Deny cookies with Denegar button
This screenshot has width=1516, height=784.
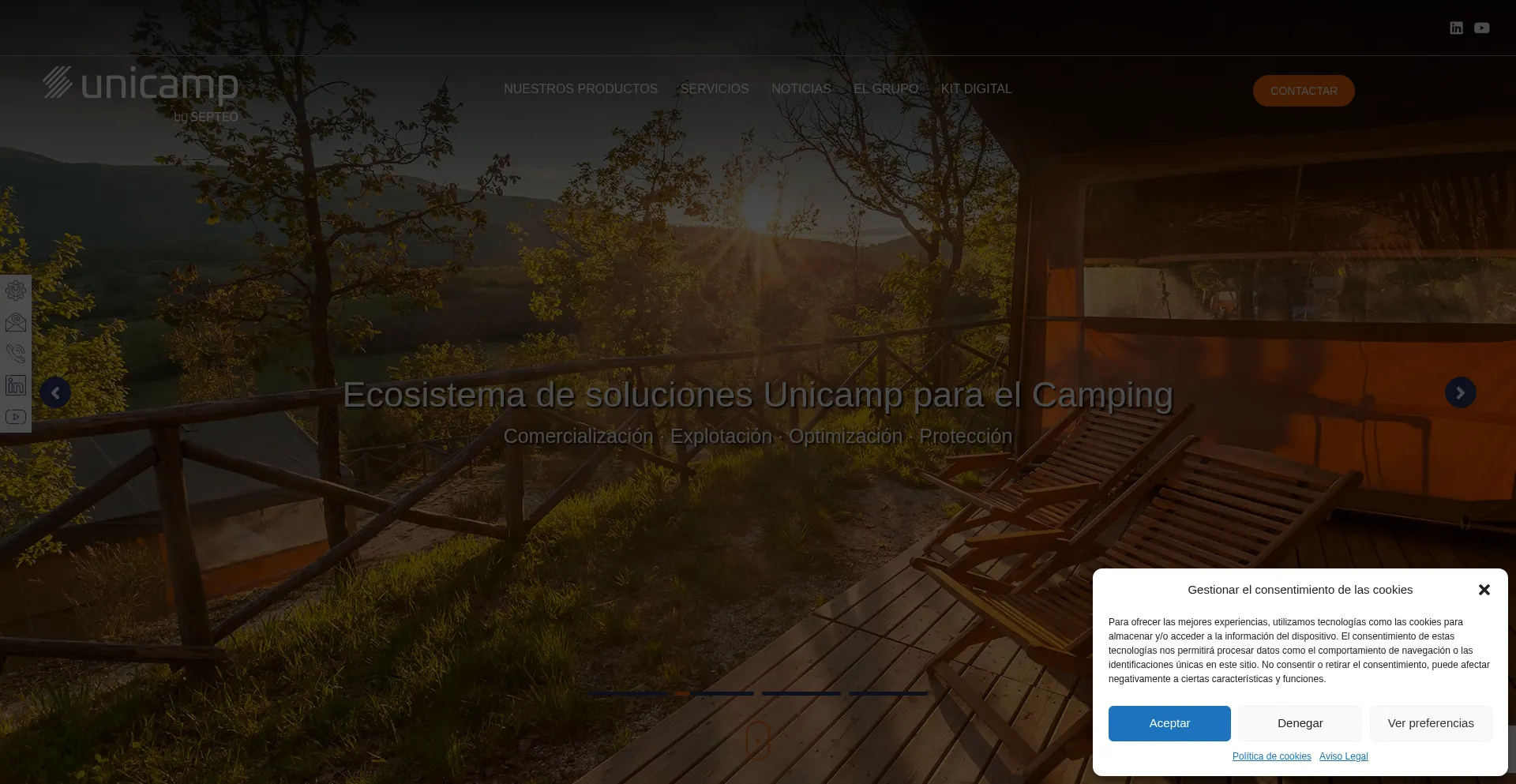(1300, 723)
